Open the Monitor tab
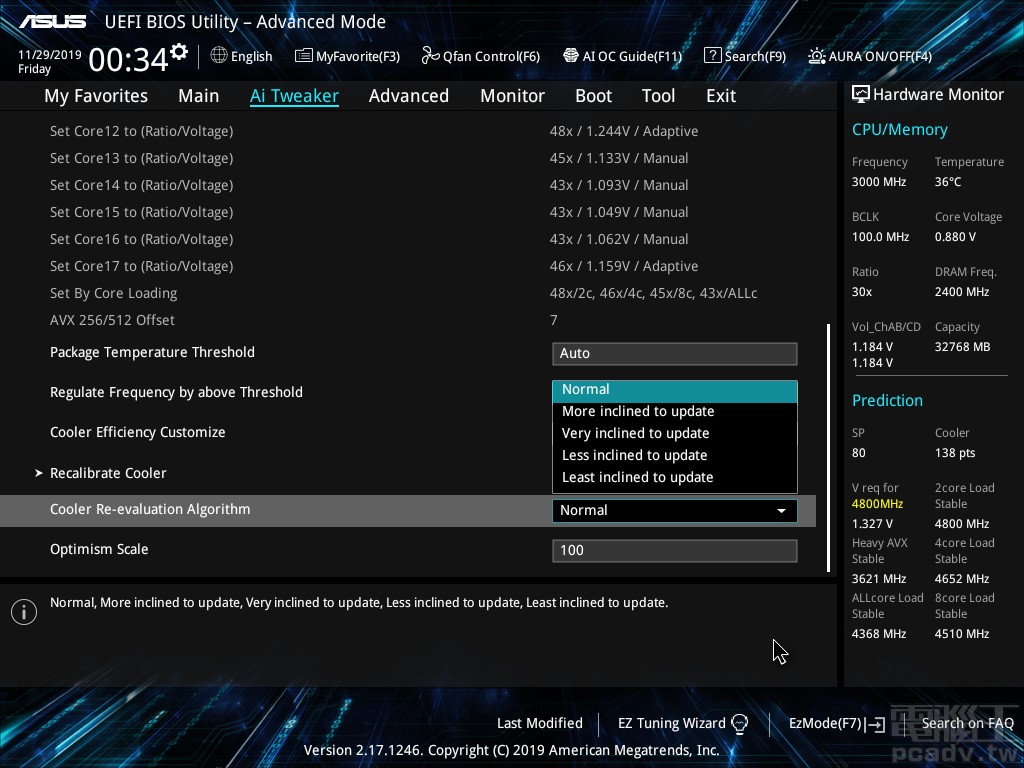Screen dimensions: 1024x768 point(512,96)
